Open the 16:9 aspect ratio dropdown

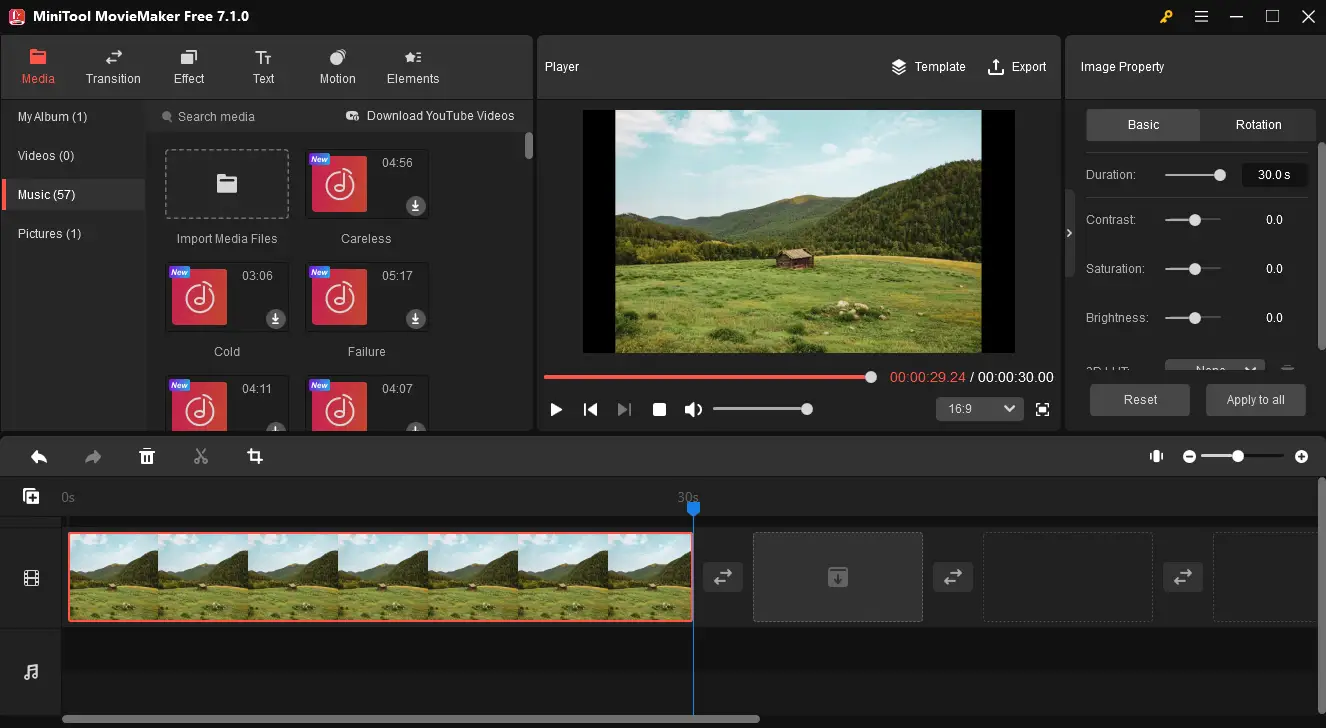click(979, 409)
